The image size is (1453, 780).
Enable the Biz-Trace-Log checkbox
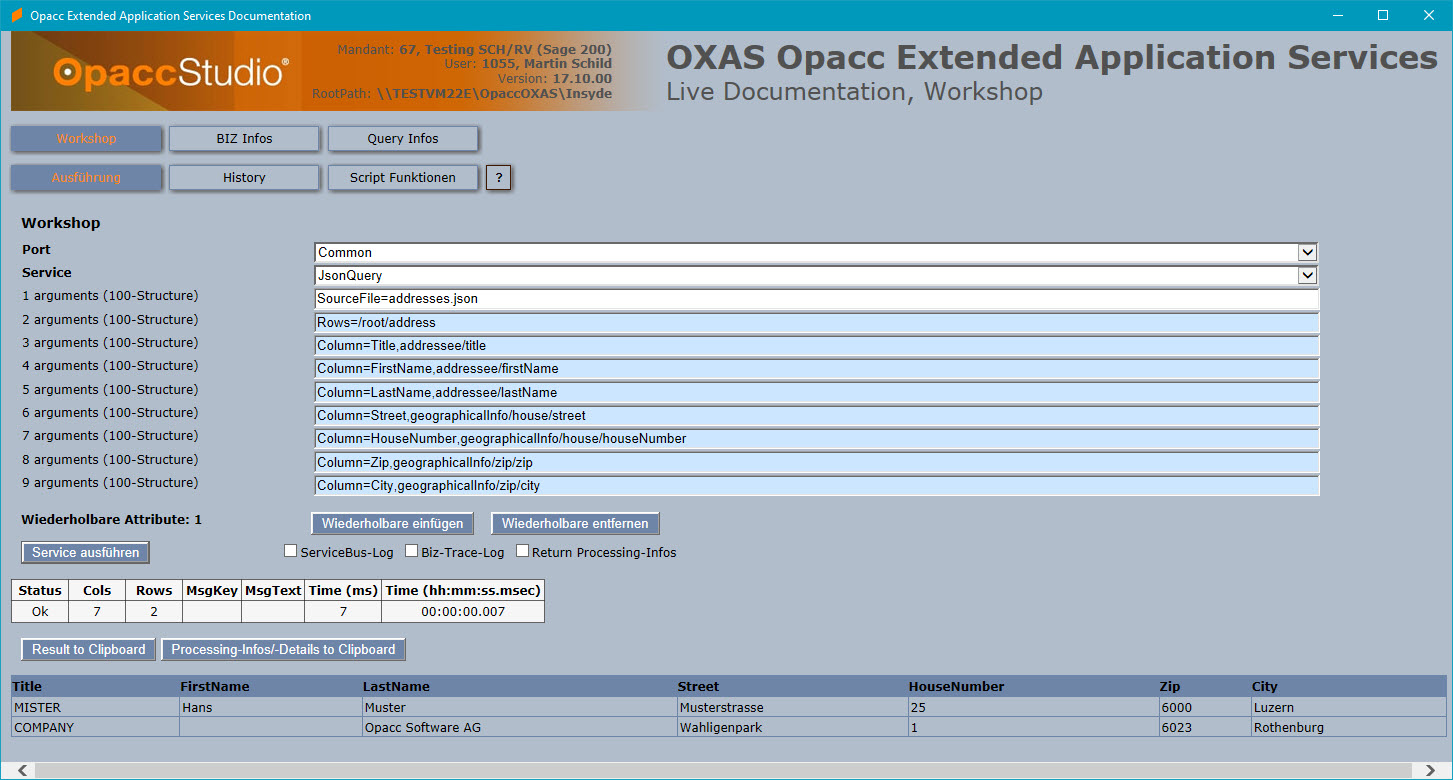pyautogui.click(x=411, y=551)
